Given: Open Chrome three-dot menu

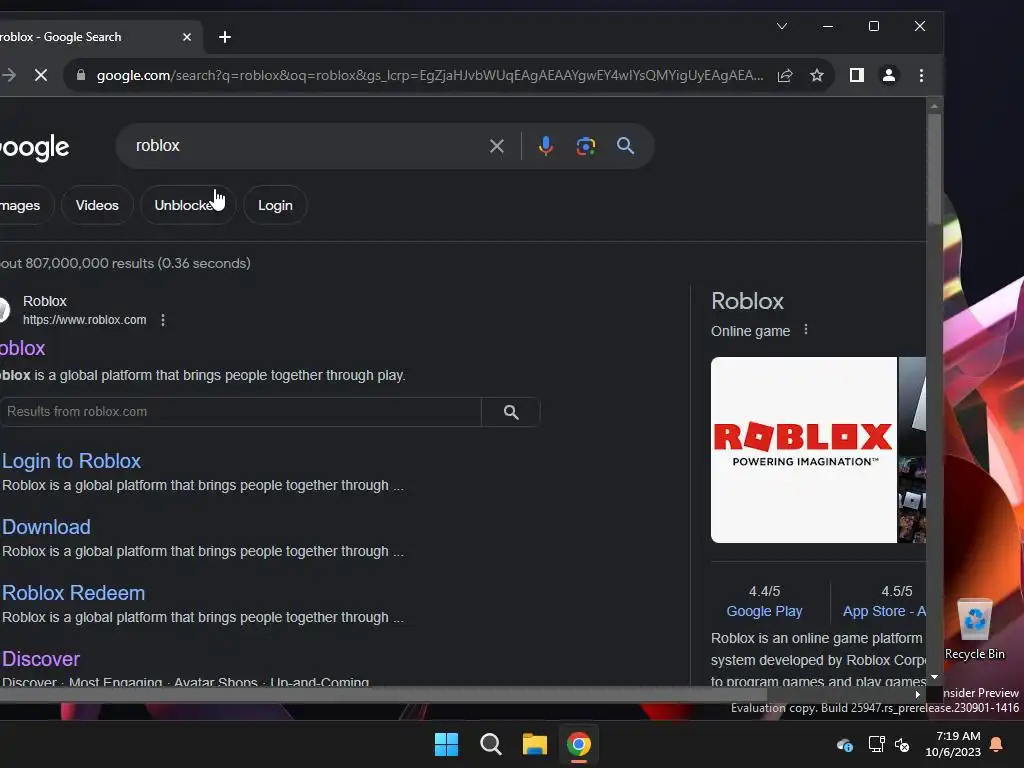Looking at the screenshot, I should [921, 76].
